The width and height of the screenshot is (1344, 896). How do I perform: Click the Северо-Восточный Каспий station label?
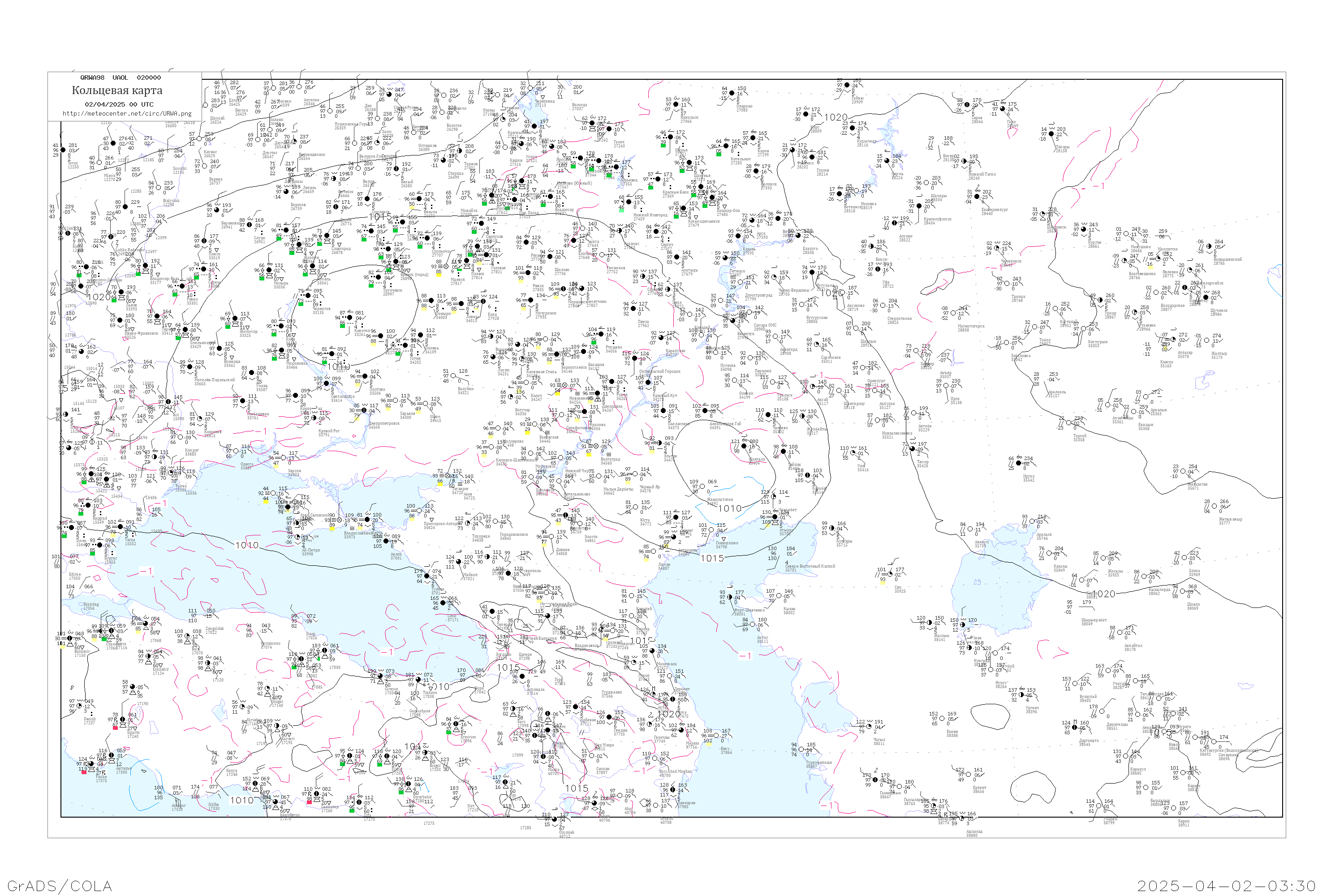(810, 566)
